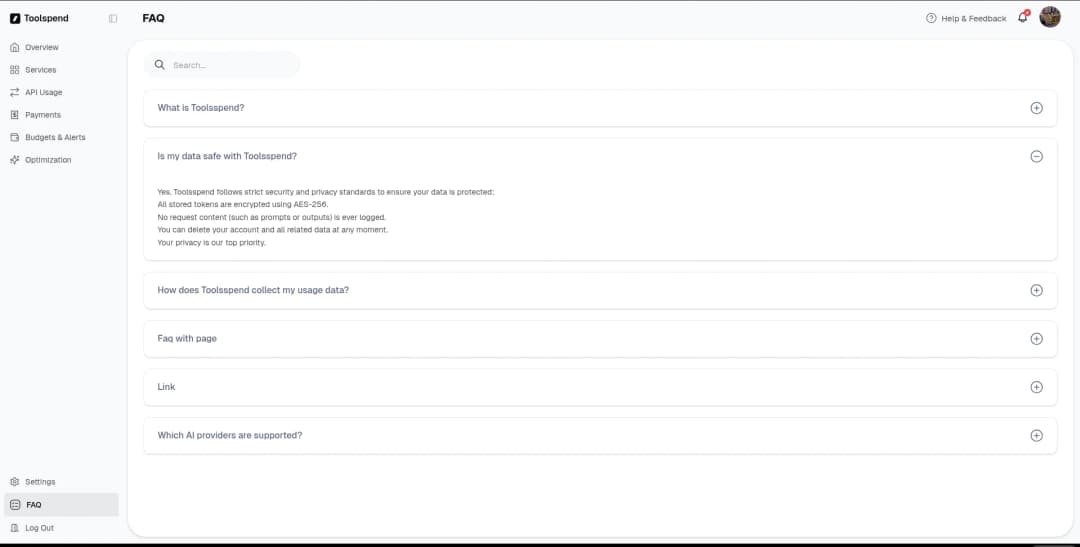Click the 'Faq with page' question title
1080x547 pixels.
187,339
